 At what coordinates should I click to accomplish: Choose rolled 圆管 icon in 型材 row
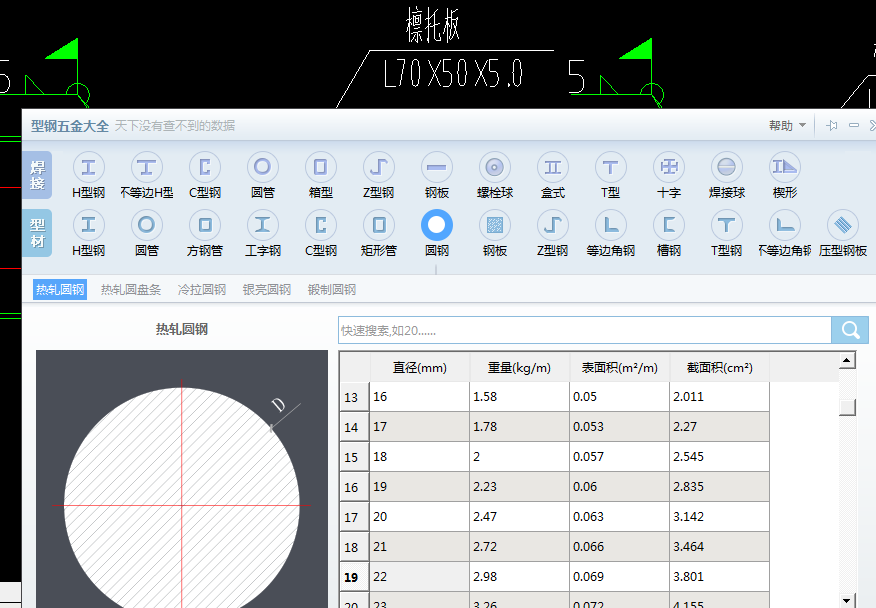[x=146, y=225]
